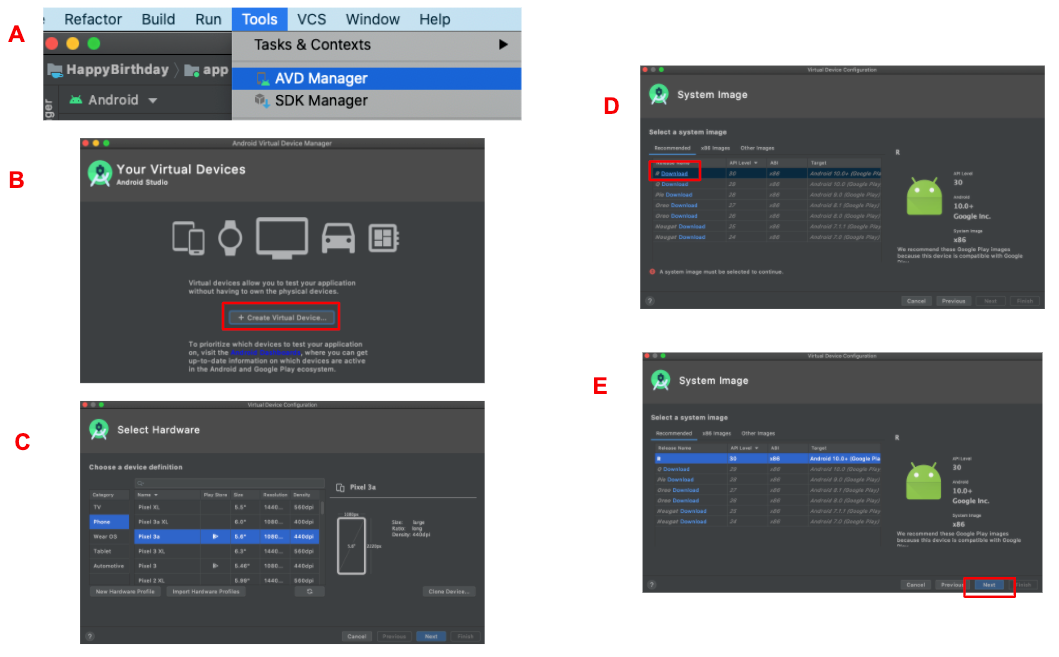Open the Android project view dropdown

pos(113,100)
